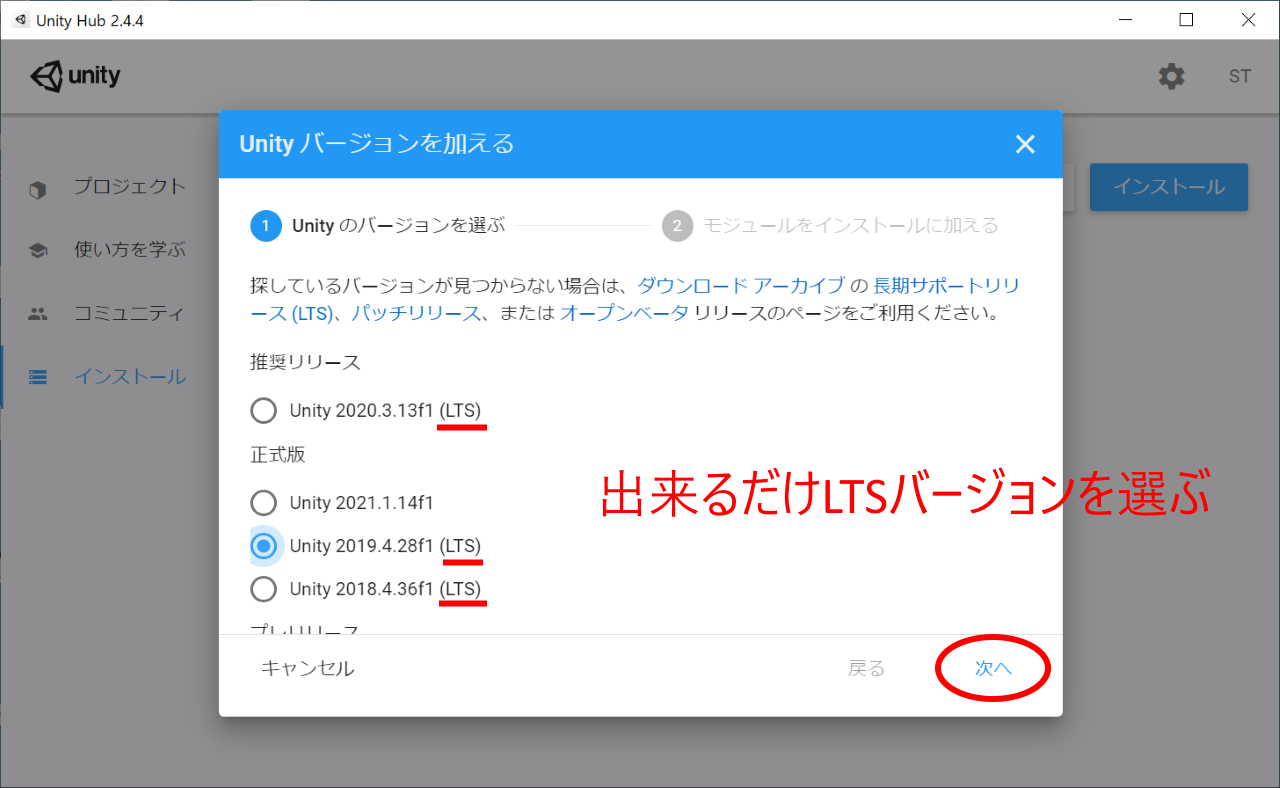
Task: Click the Unity logo in header
Action: [75, 76]
